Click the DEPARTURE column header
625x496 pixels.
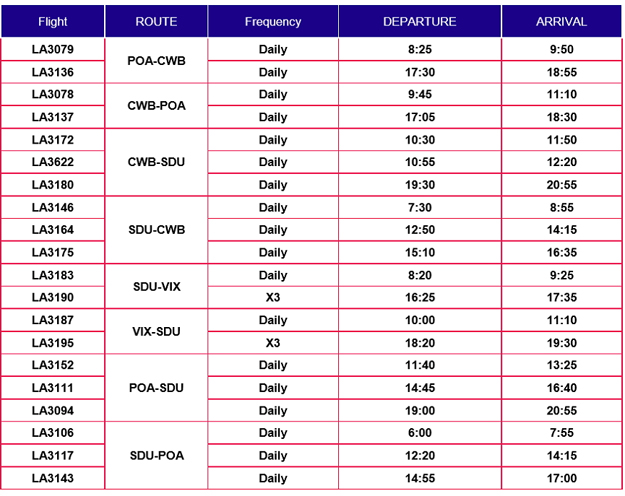pyautogui.click(x=419, y=21)
